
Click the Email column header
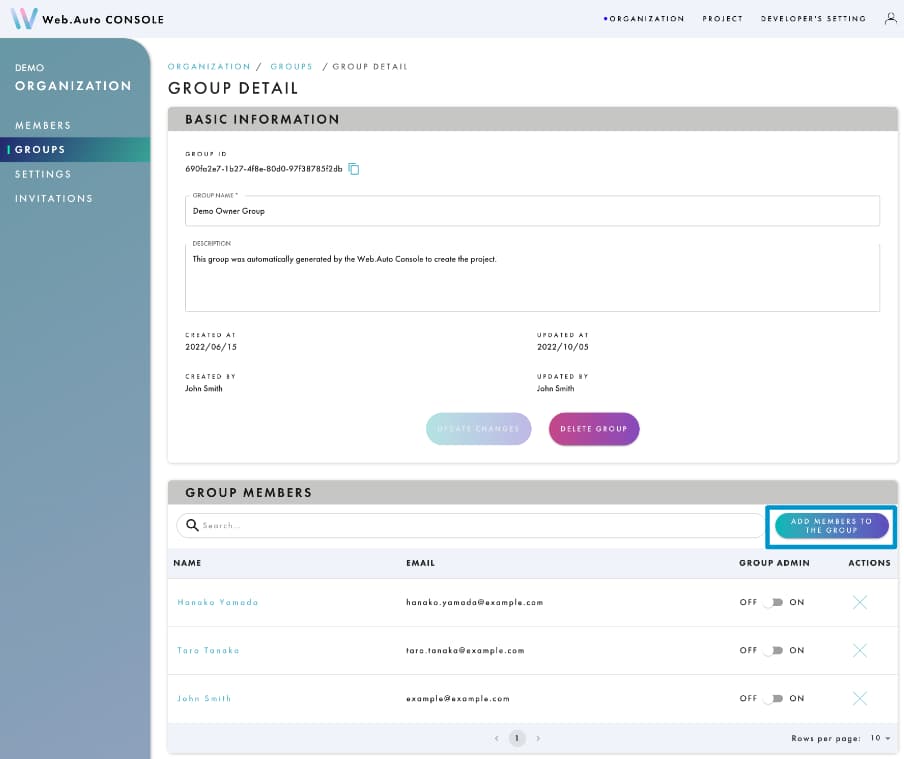click(x=420, y=563)
